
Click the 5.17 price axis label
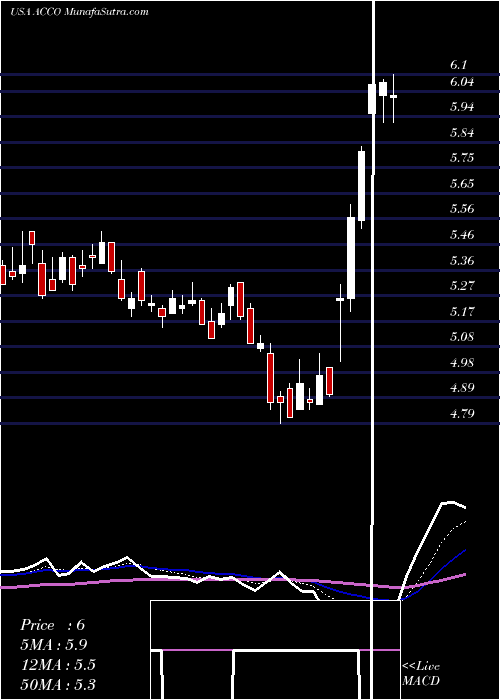point(462,311)
